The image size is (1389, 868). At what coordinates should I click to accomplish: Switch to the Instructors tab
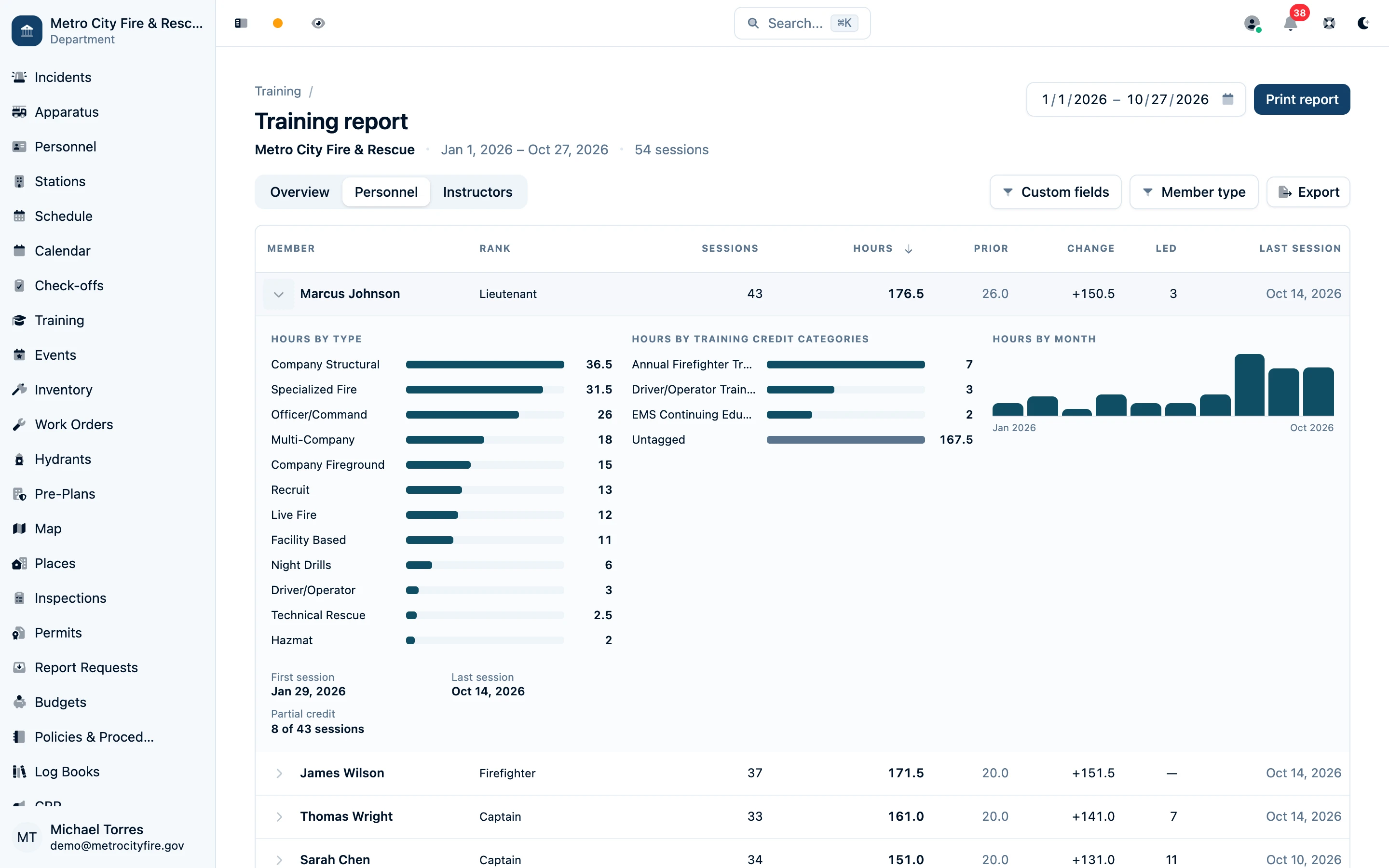[x=477, y=192]
